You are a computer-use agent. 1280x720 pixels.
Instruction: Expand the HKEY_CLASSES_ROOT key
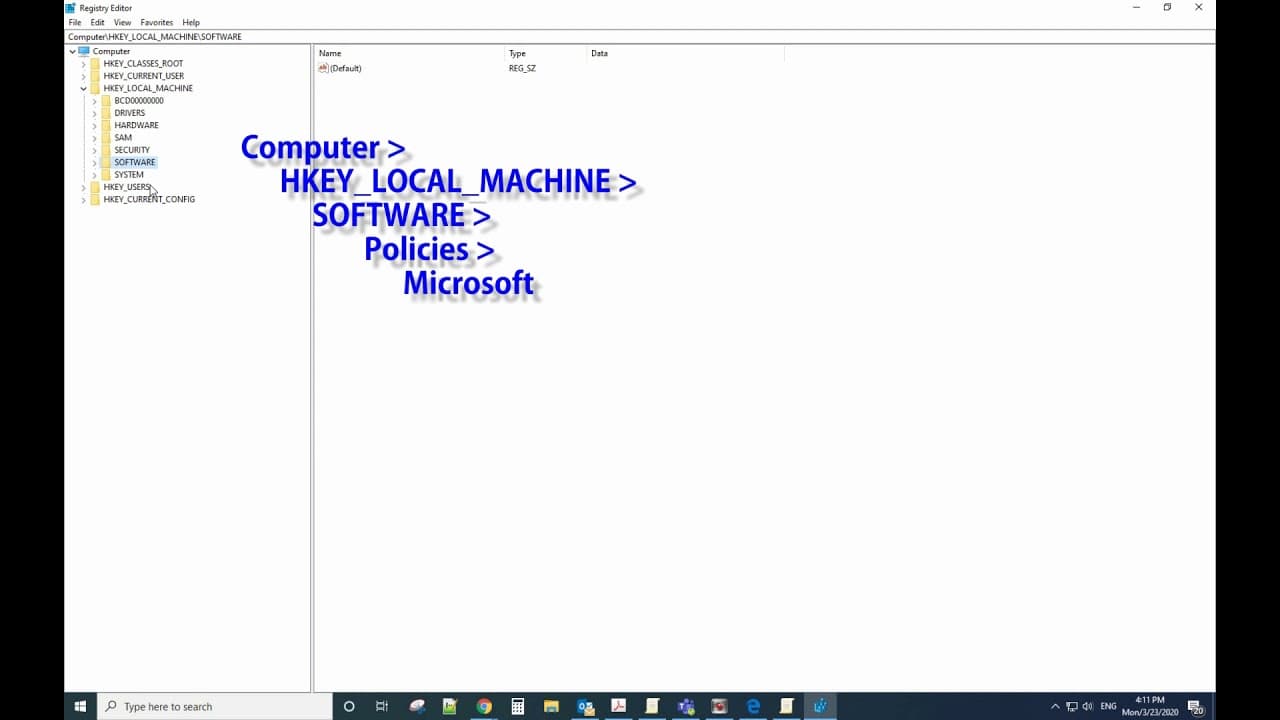[83, 64]
